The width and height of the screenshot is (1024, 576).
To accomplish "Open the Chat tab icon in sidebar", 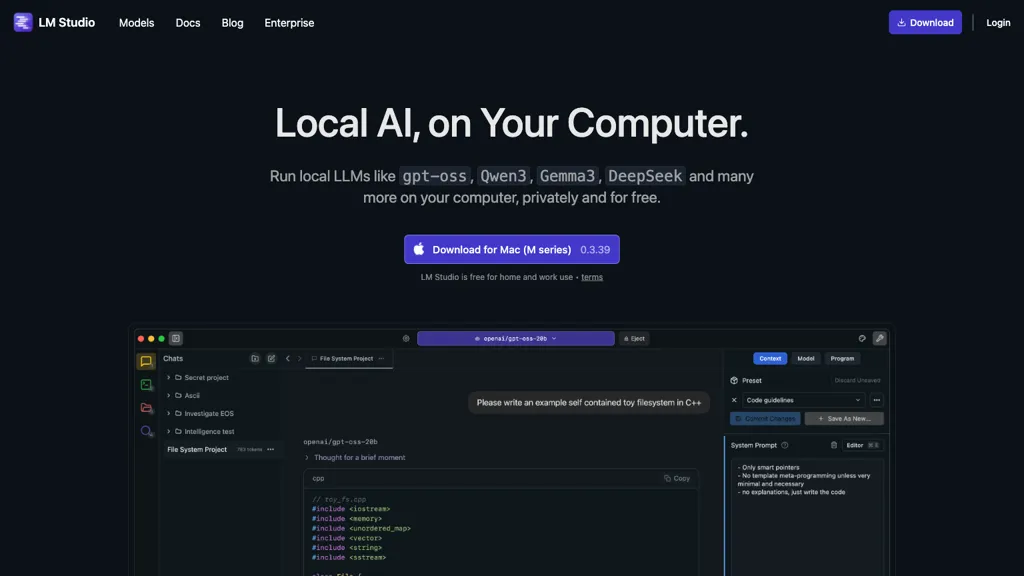I will pyautogui.click(x=146, y=361).
